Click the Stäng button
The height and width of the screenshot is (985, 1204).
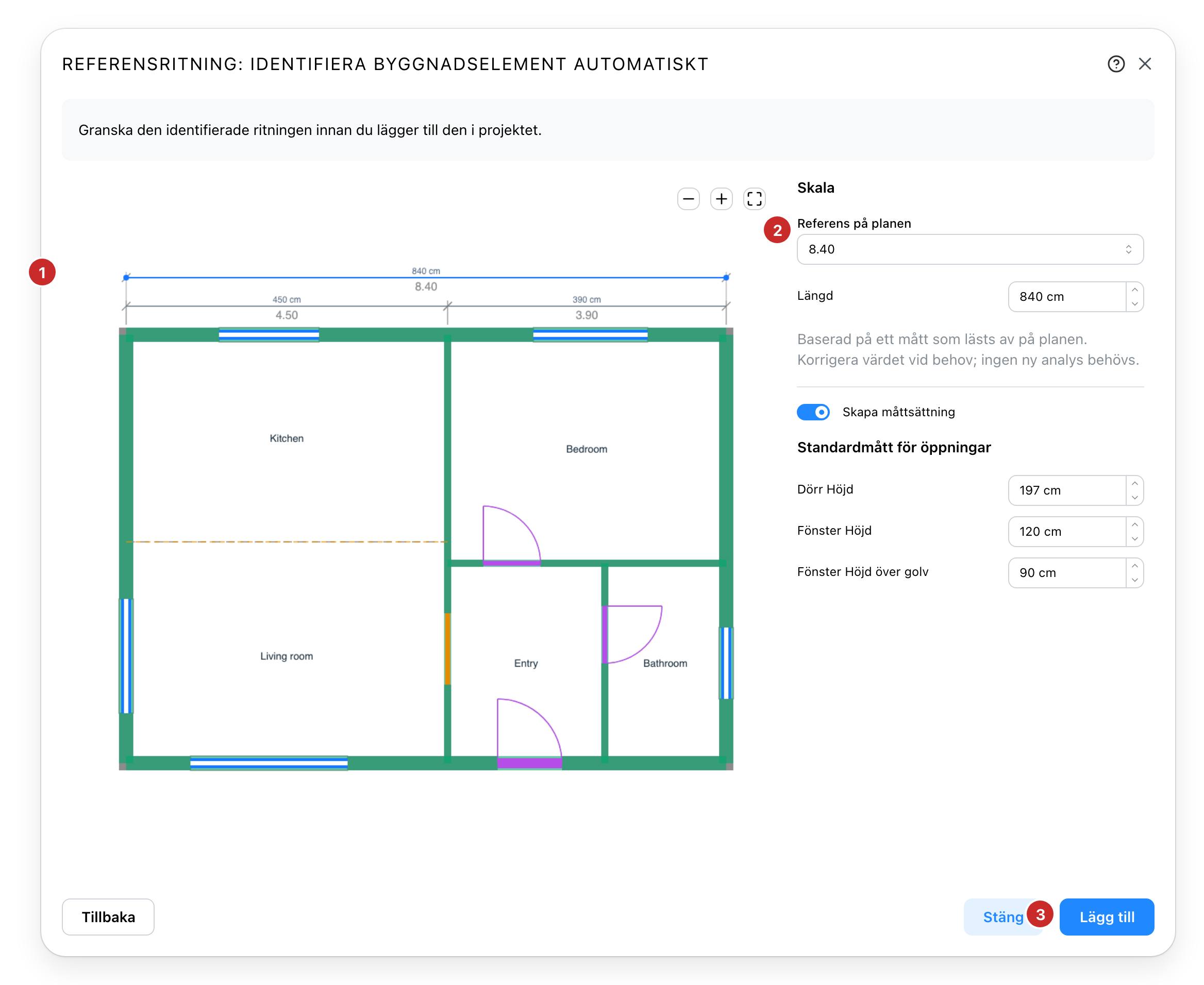tap(1002, 917)
